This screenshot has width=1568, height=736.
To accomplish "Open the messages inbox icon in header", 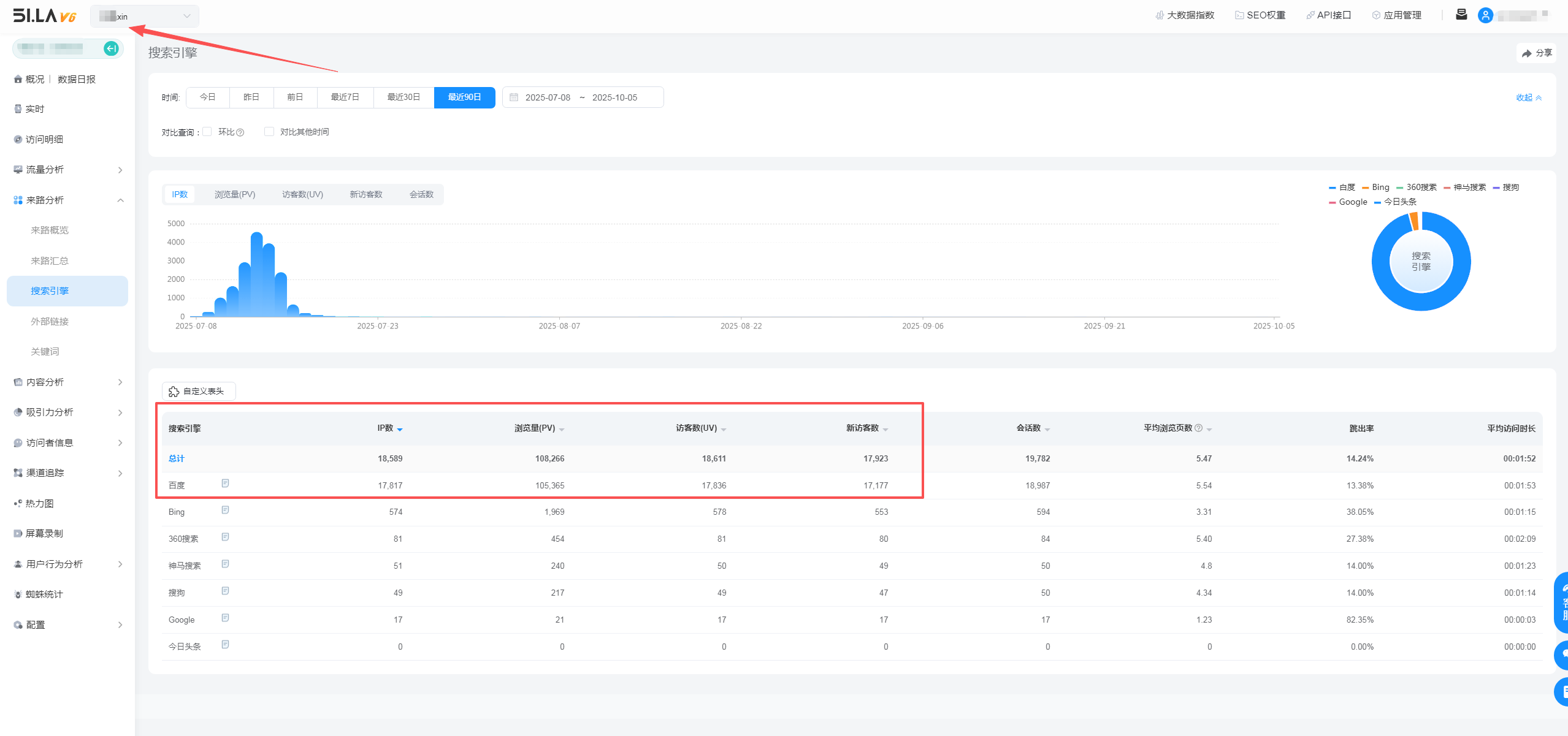I will 1461,15.
